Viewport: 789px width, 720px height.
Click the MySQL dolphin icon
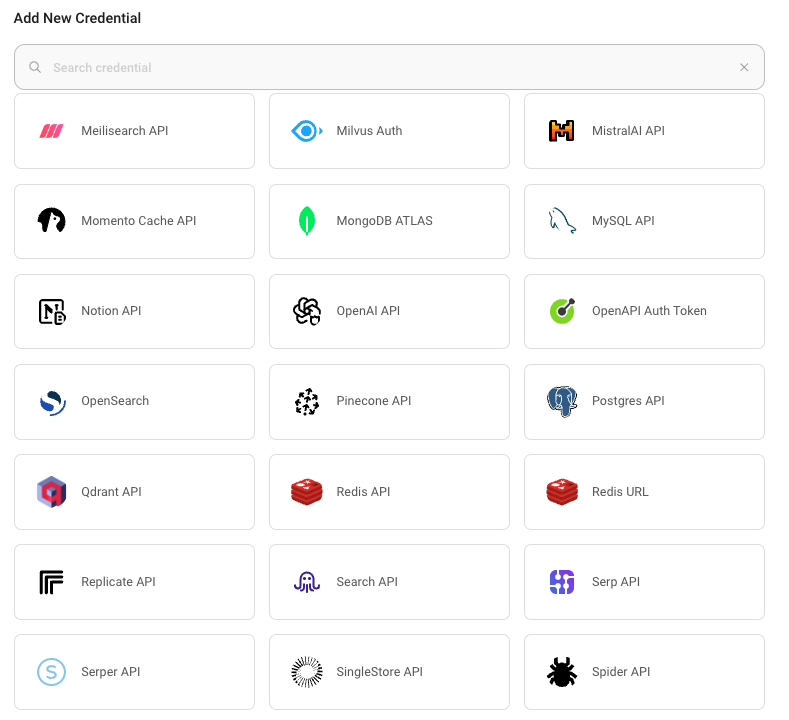coord(562,220)
